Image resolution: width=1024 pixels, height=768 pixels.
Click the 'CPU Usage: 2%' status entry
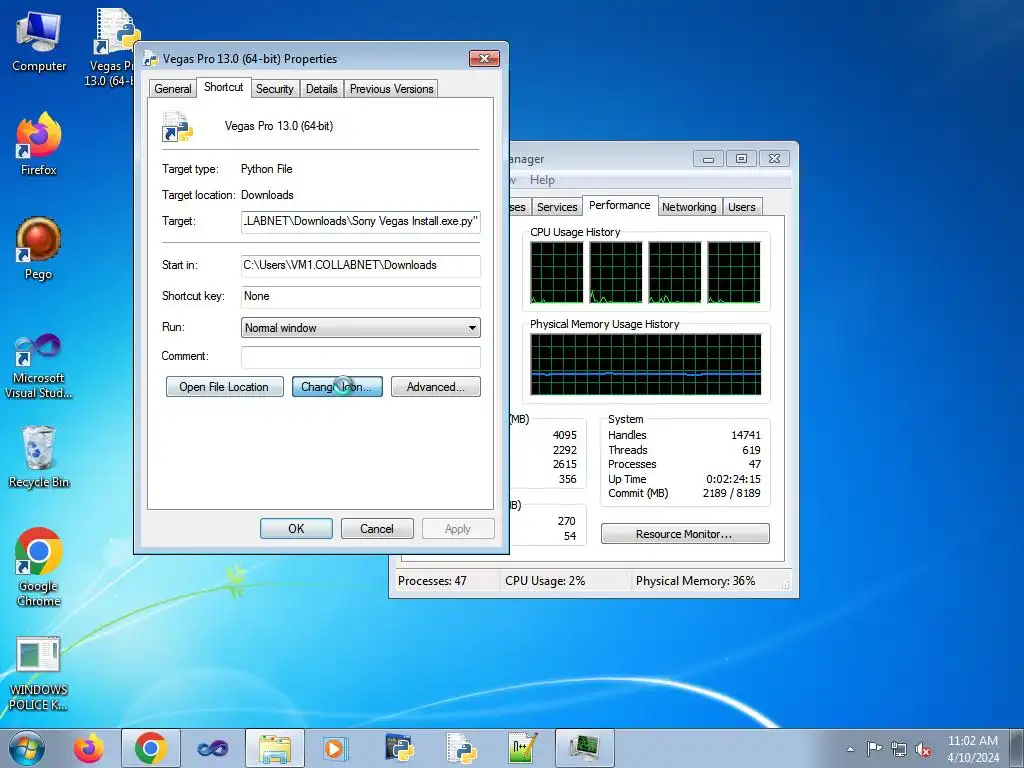[x=545, y=581]
